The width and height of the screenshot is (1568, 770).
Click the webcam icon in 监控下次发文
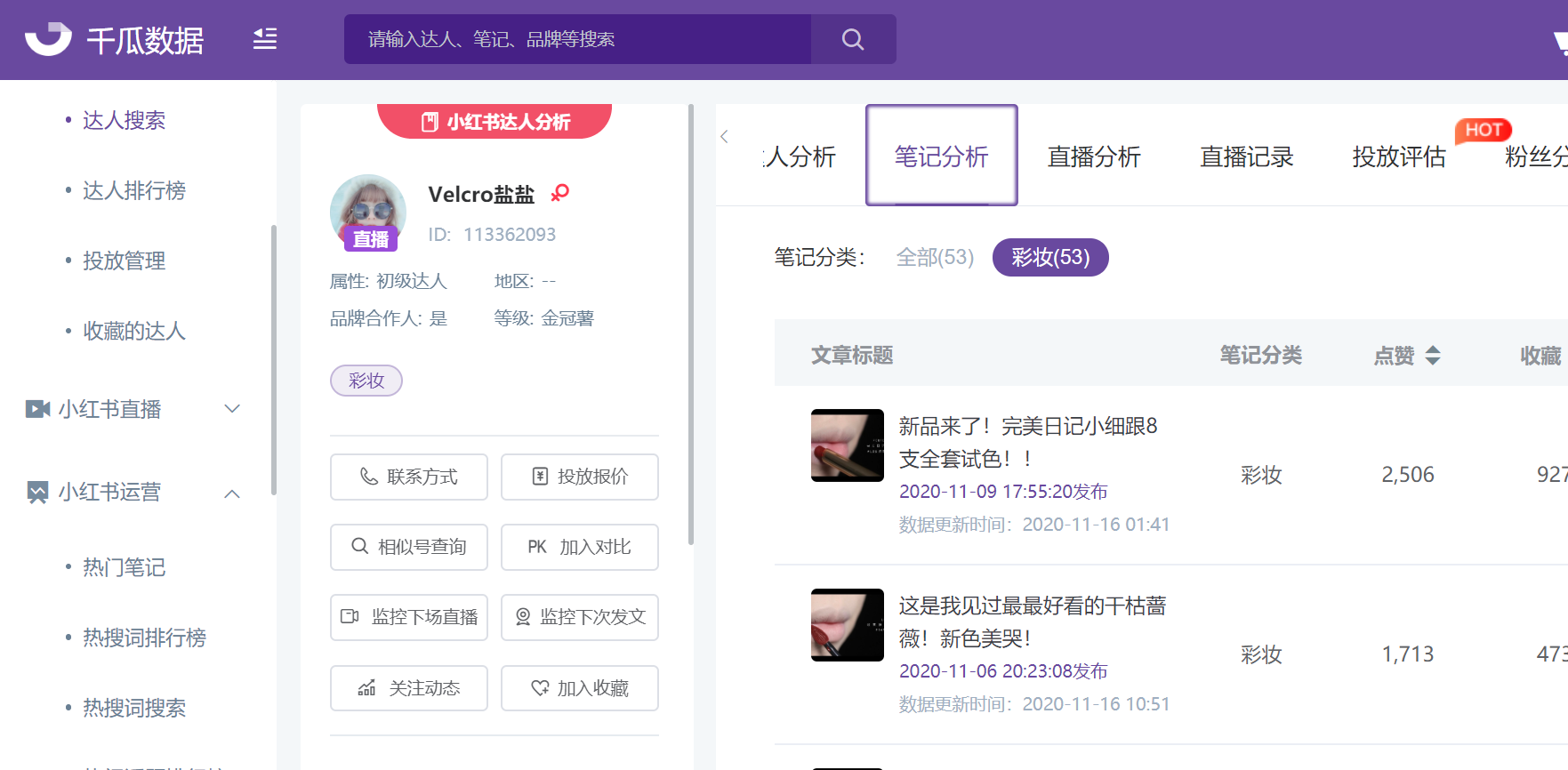523,617
